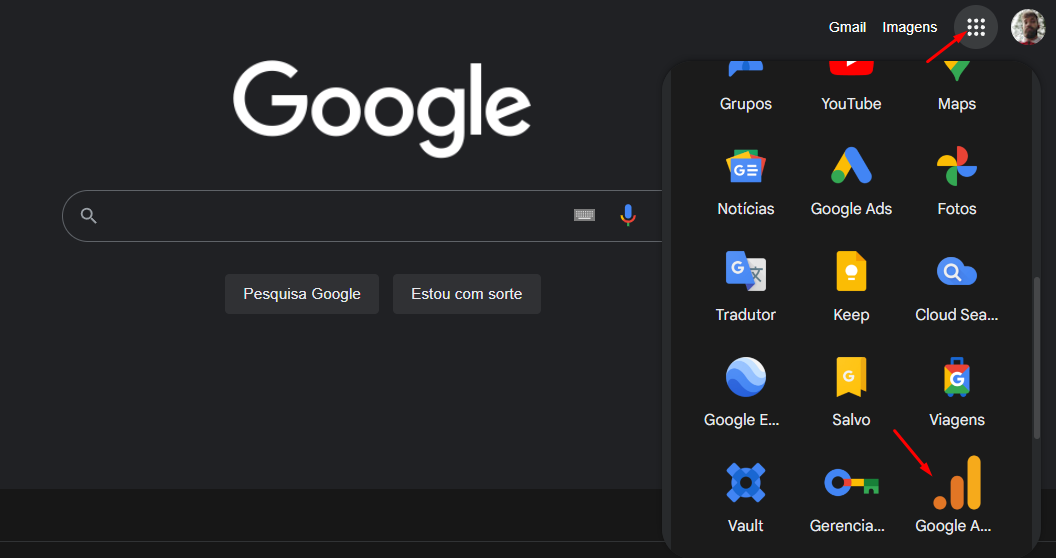Open the Fotos pinwheel app
This screenshot has width=1056, height=558.
[x=956, y=182]
